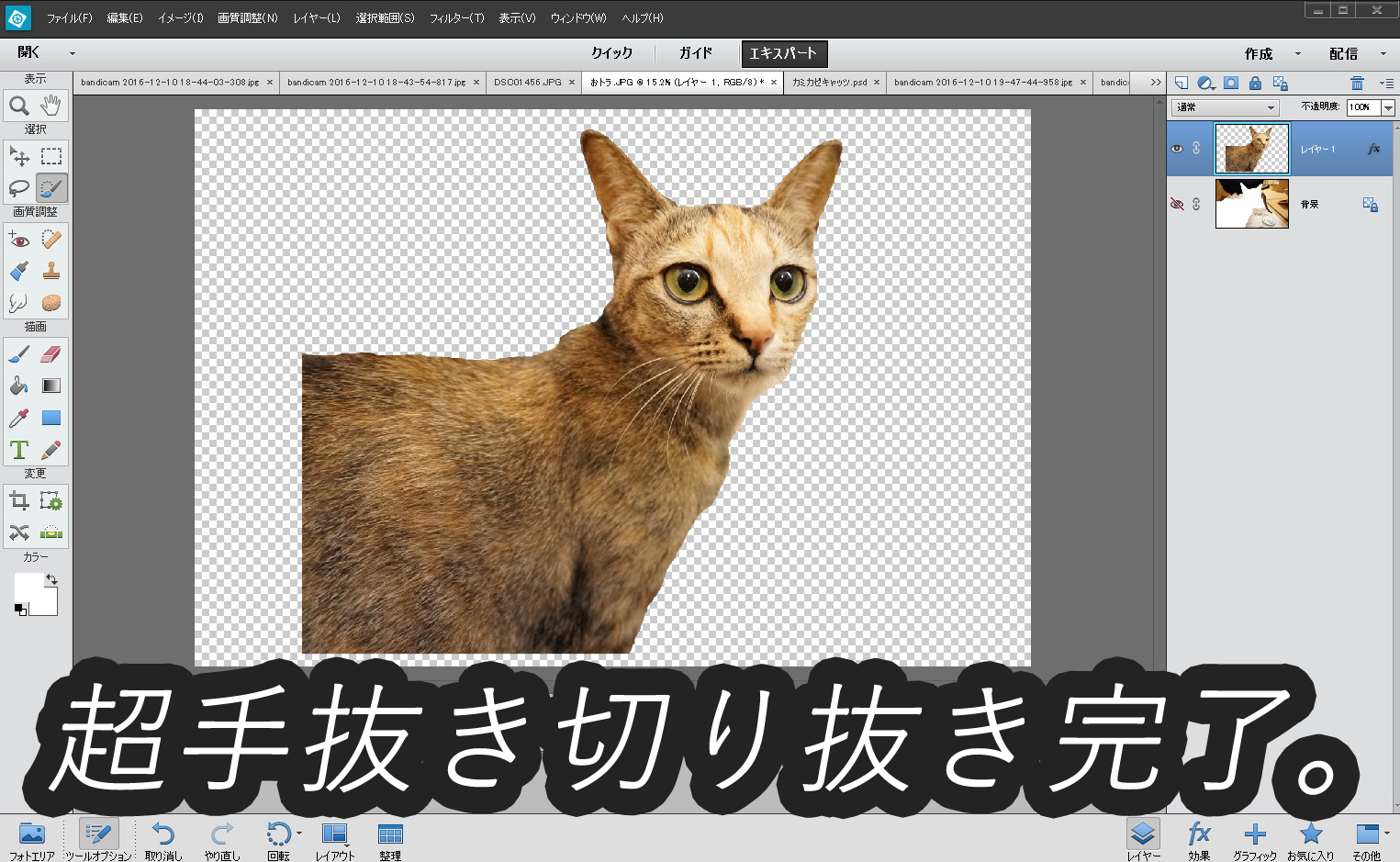Swap foreground and background colors
The height and width of the screenshot is (862, 1400).
52,579
